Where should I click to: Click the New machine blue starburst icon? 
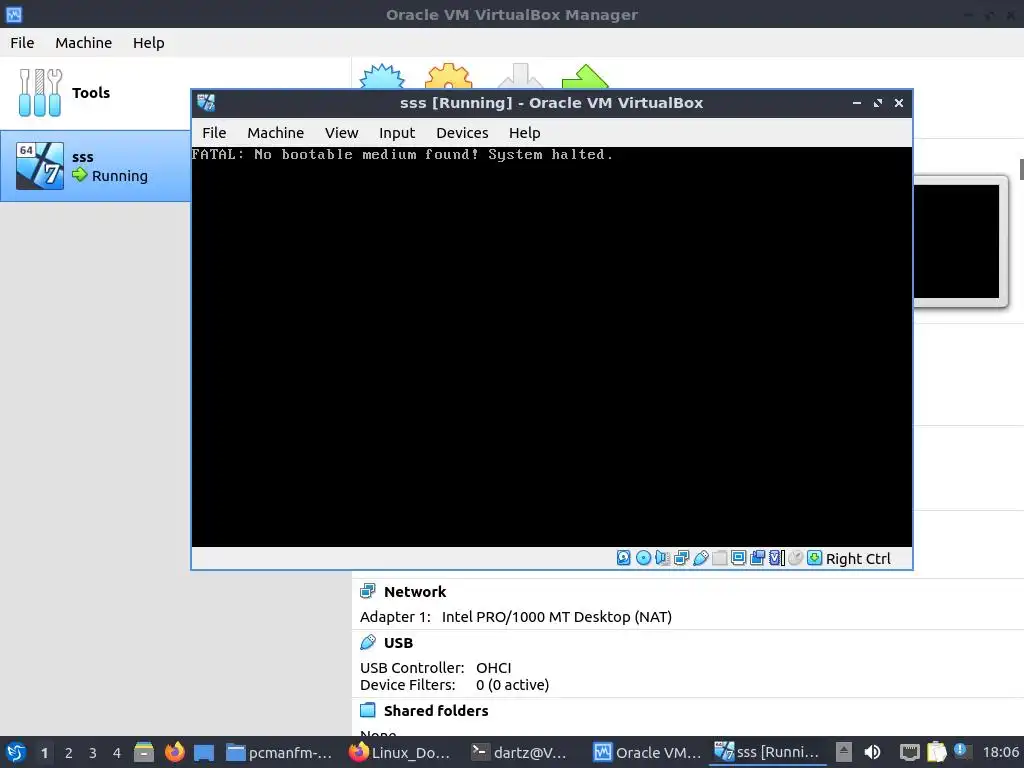coord(383,76)
